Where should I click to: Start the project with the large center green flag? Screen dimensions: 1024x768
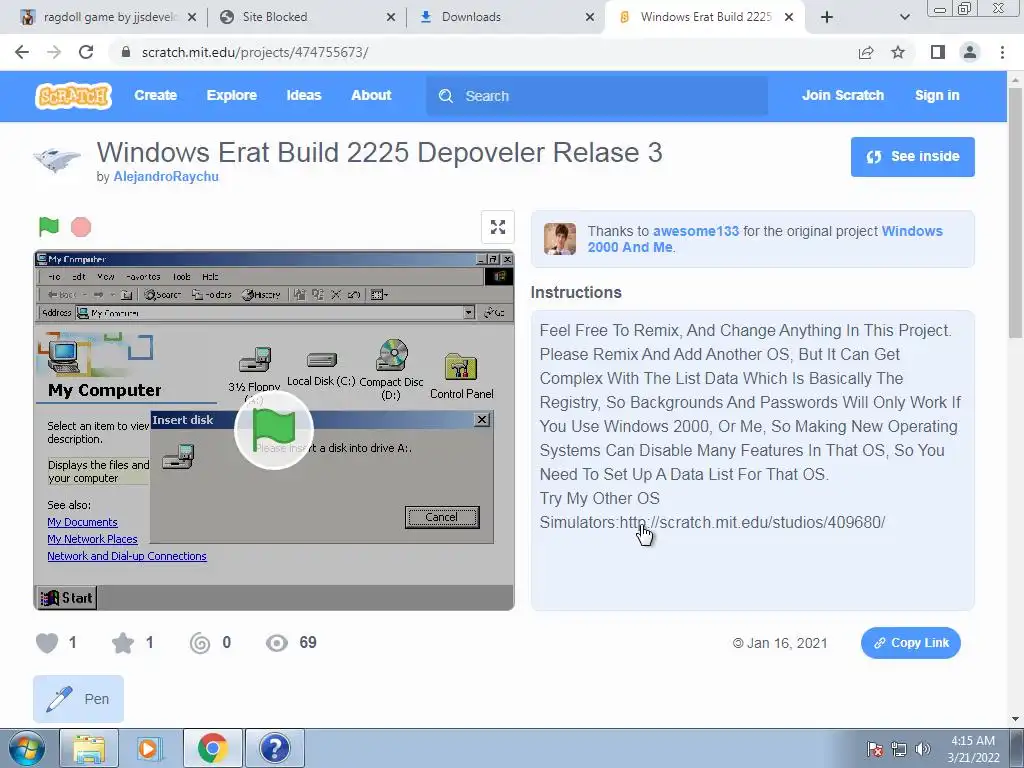point(274,429)
